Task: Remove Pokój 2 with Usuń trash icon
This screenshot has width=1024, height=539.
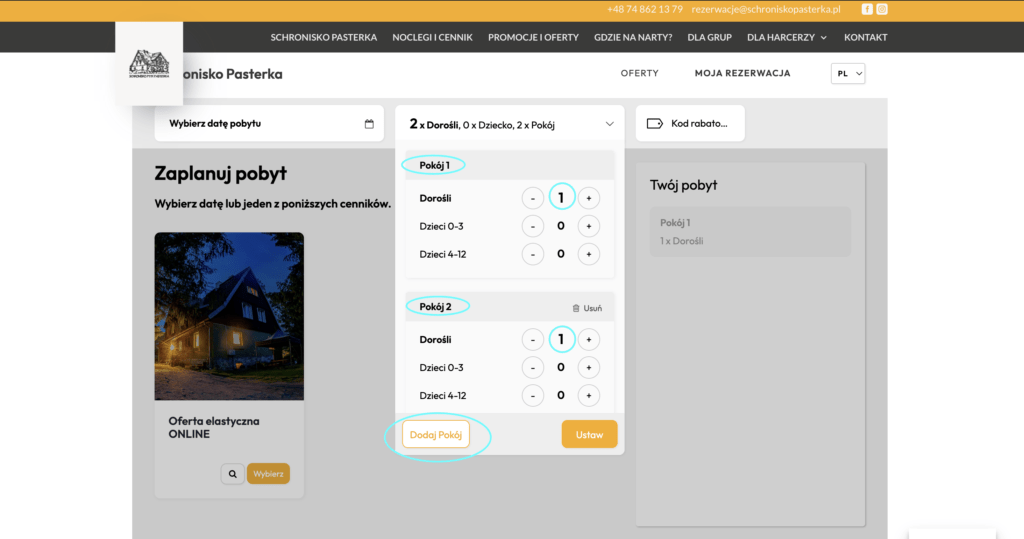Action: 587,308
